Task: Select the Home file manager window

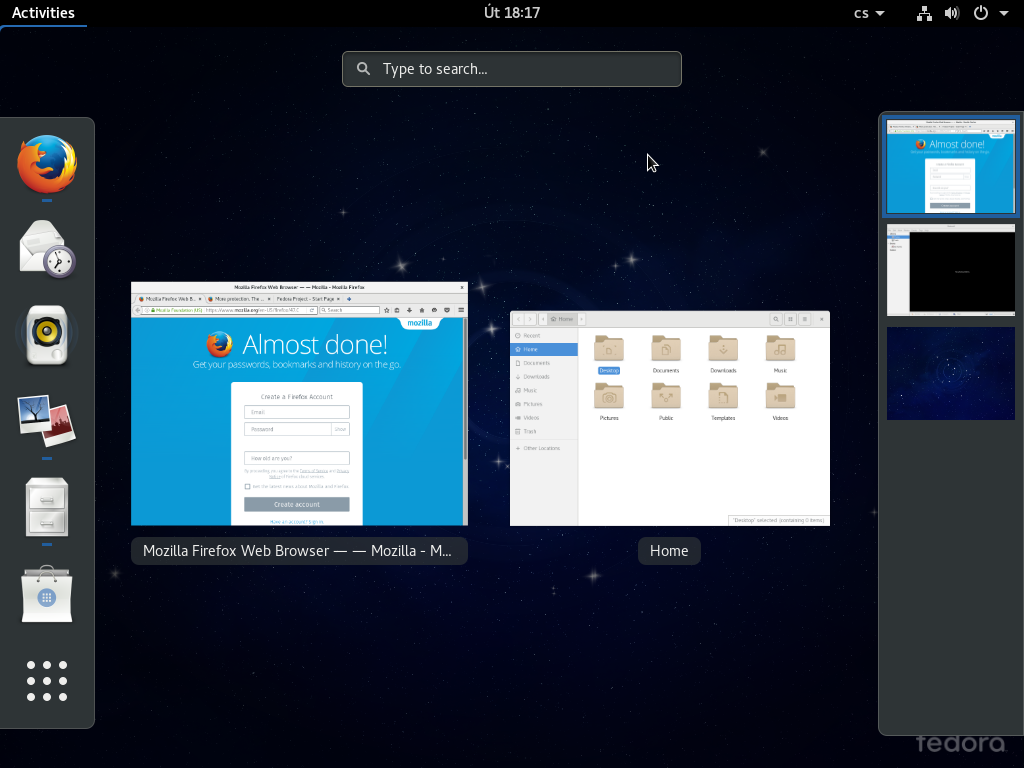Action: click(669, 418)
